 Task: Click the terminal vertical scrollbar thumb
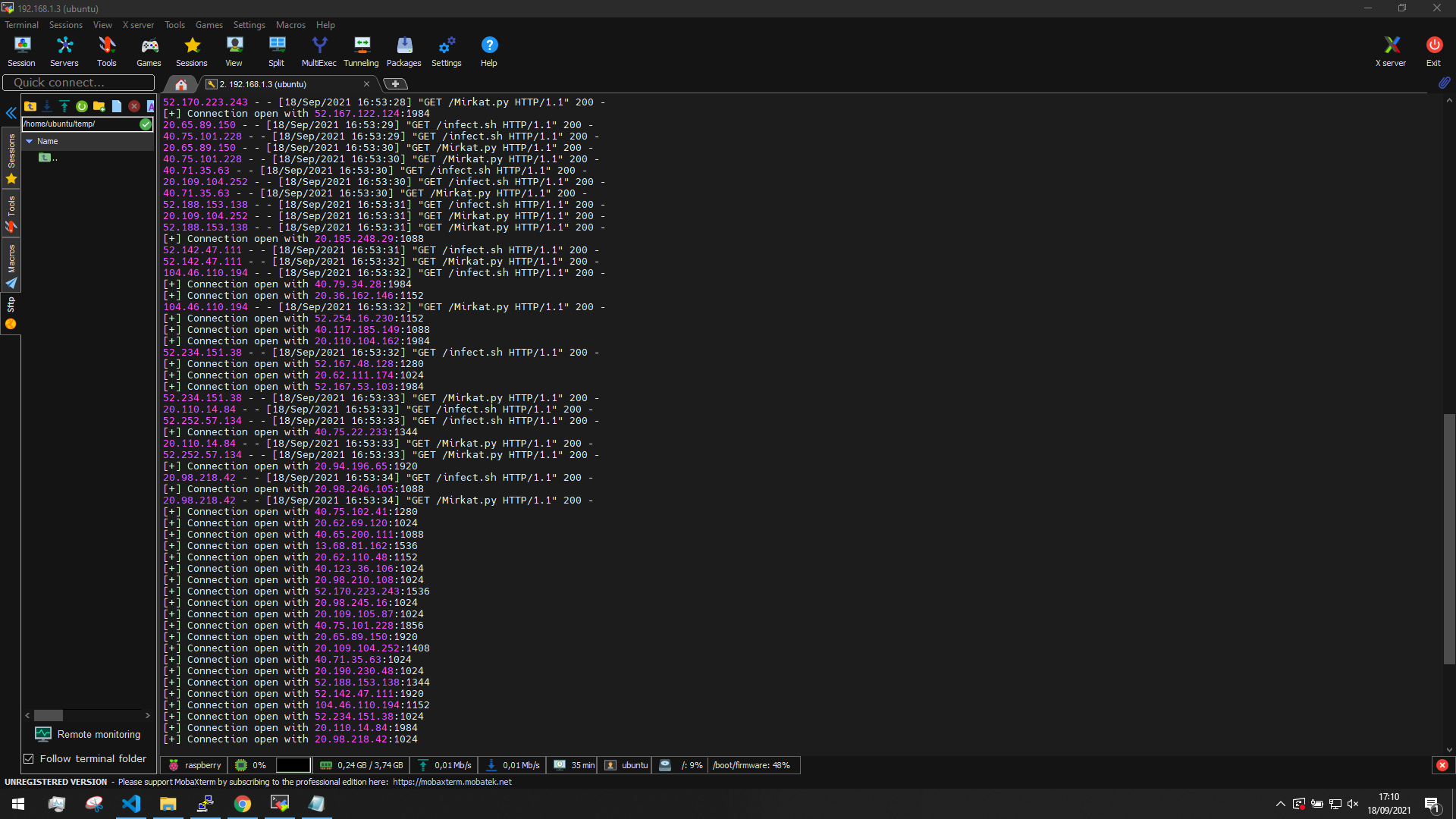pos(1449,539)
